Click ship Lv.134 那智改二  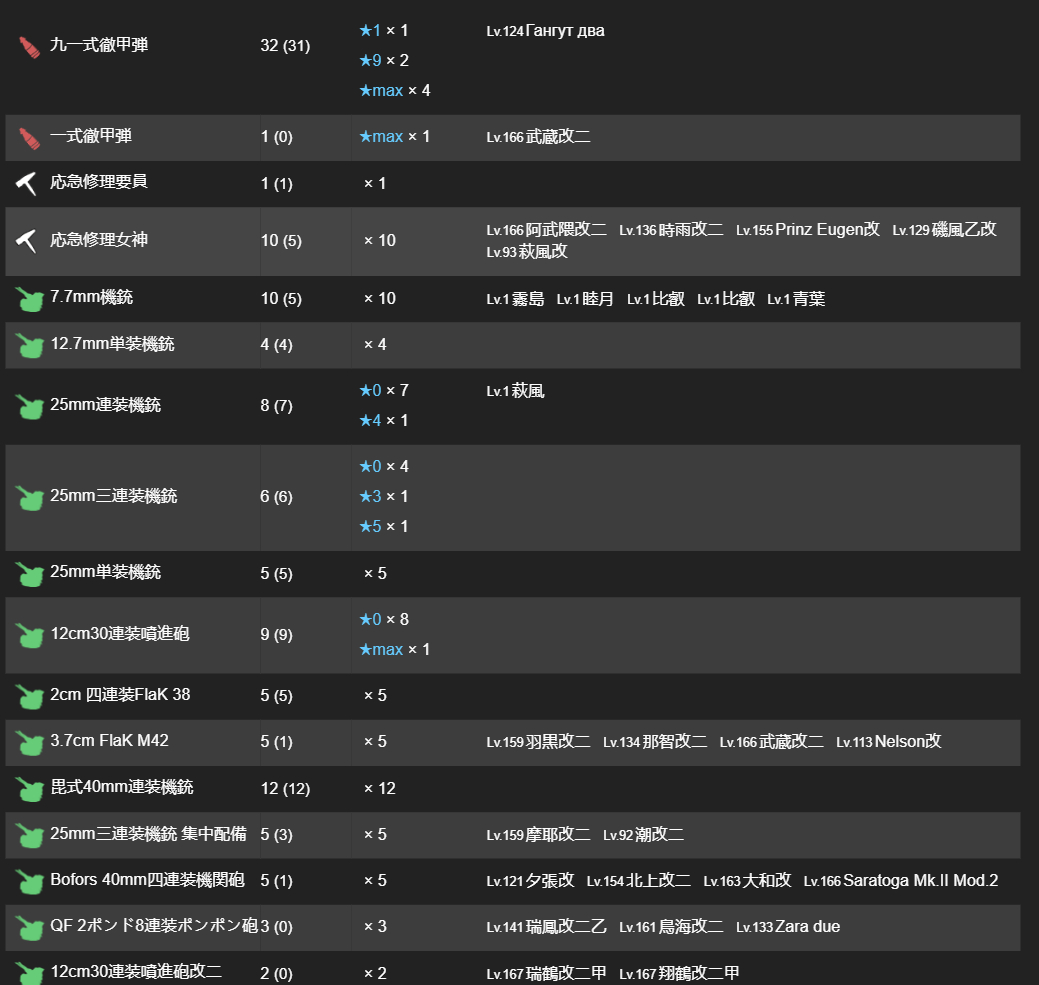[x=655, y=742]
